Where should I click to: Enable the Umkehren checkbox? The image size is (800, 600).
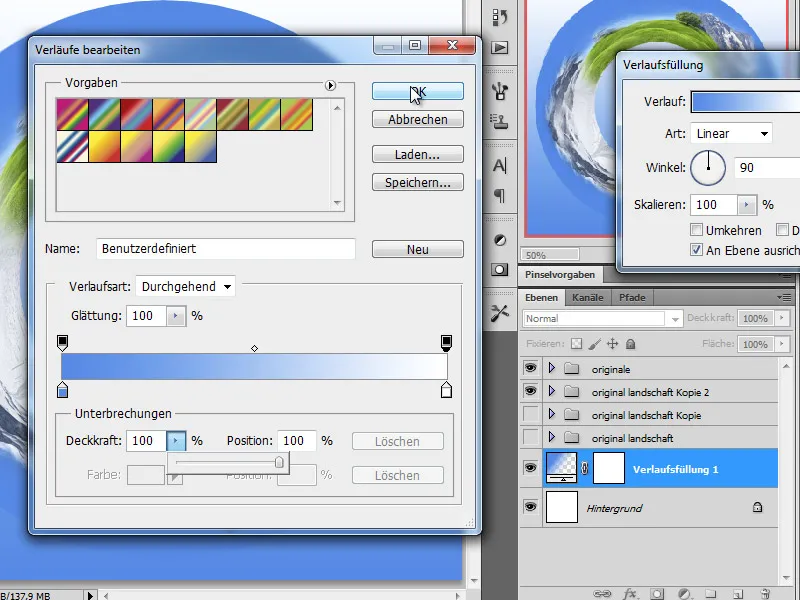point(696,230)
